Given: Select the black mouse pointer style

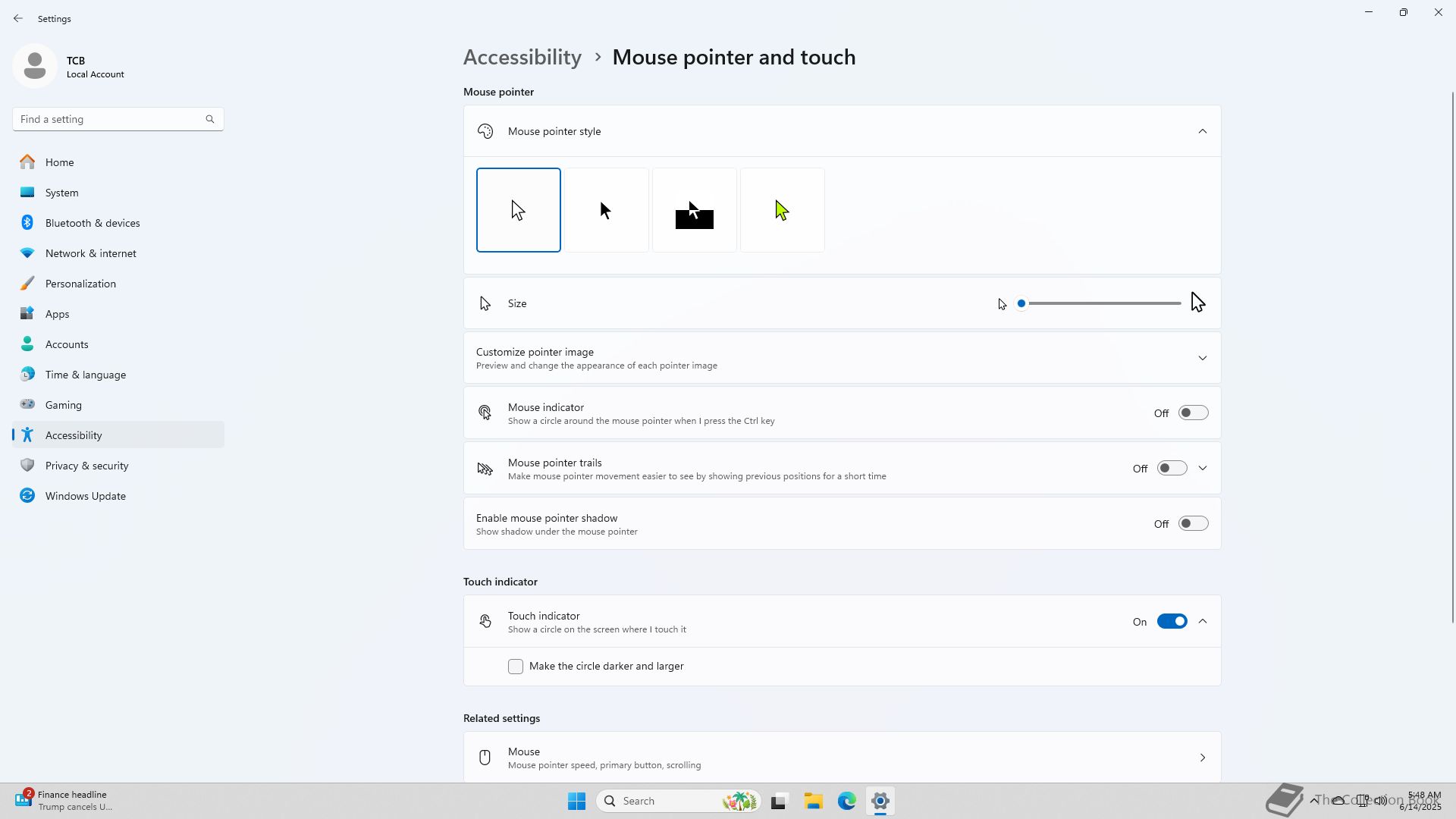Looking at the screenshot, I should 606,210.
